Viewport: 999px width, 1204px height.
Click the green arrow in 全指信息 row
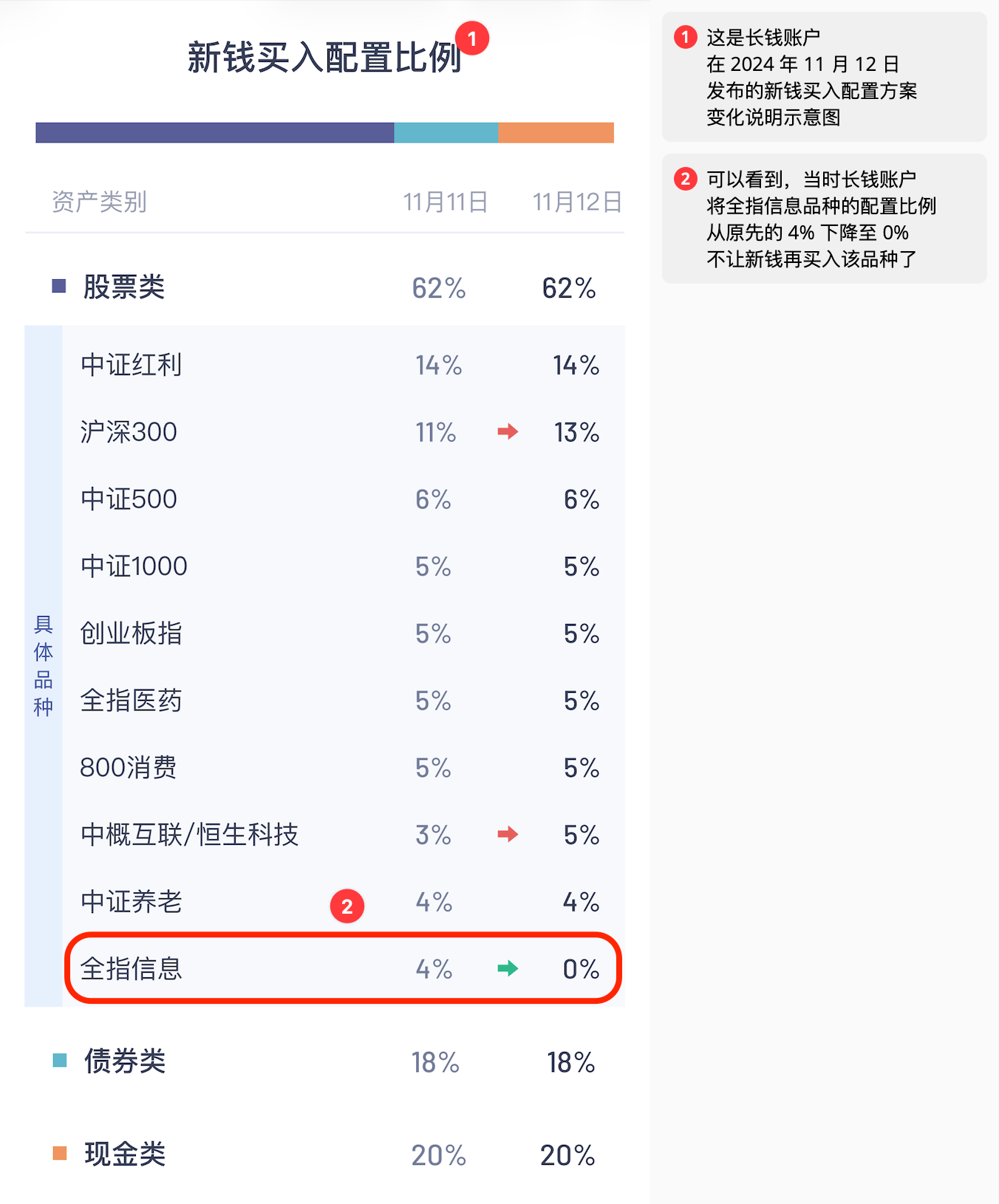(x=508, y=968)
